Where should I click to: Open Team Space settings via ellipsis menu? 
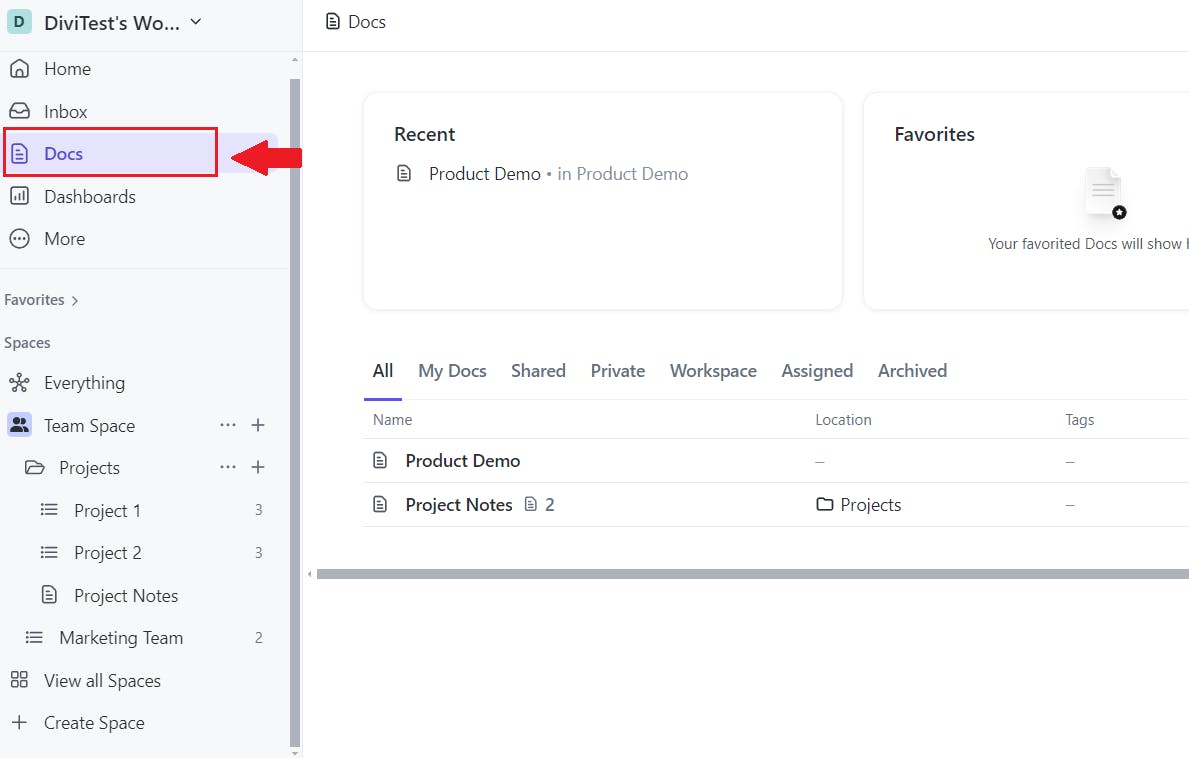click(x=227, y=425)
